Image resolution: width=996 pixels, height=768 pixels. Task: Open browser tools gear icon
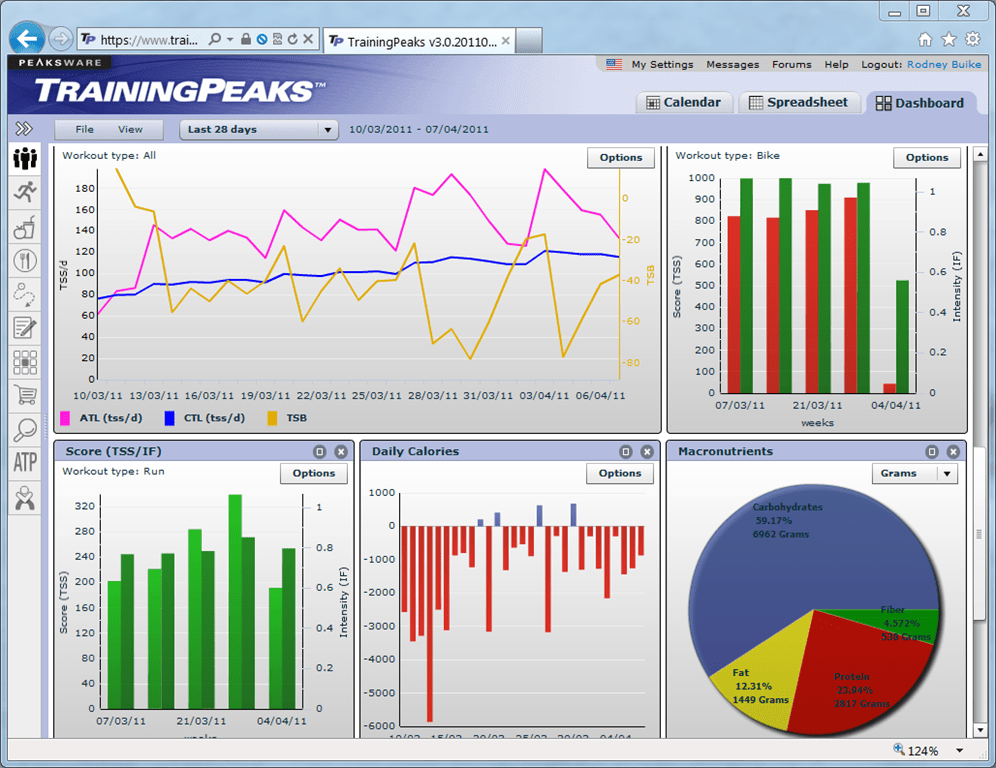972,39
